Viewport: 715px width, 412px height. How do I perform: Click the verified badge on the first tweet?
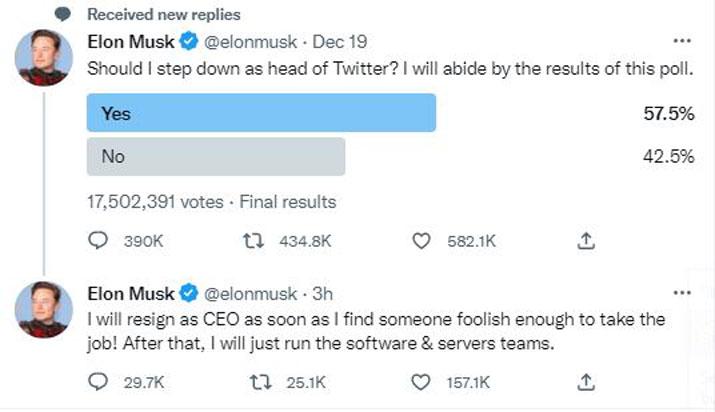(188, 41)
